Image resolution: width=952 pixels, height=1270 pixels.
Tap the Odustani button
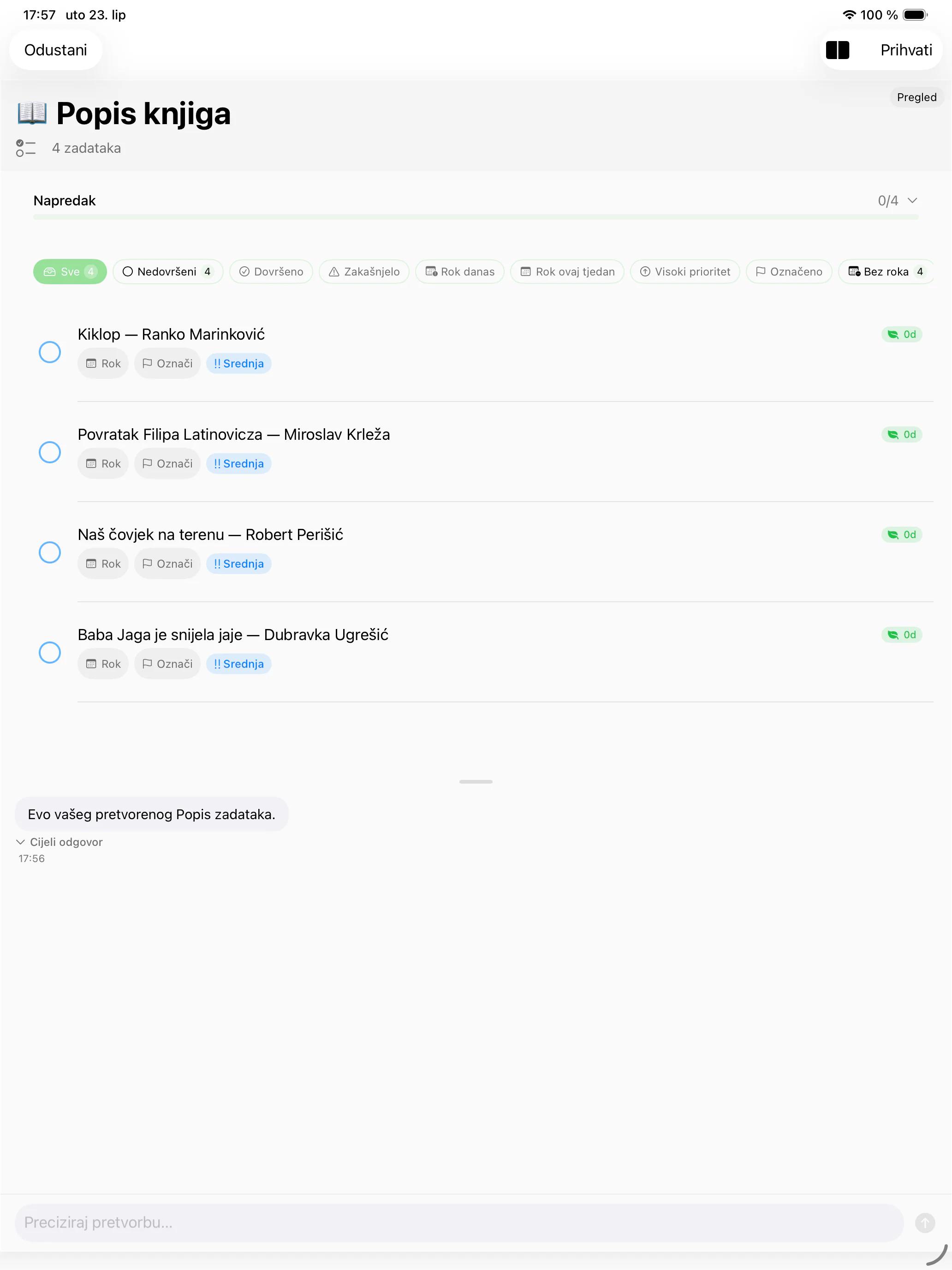tap(56, 50)
